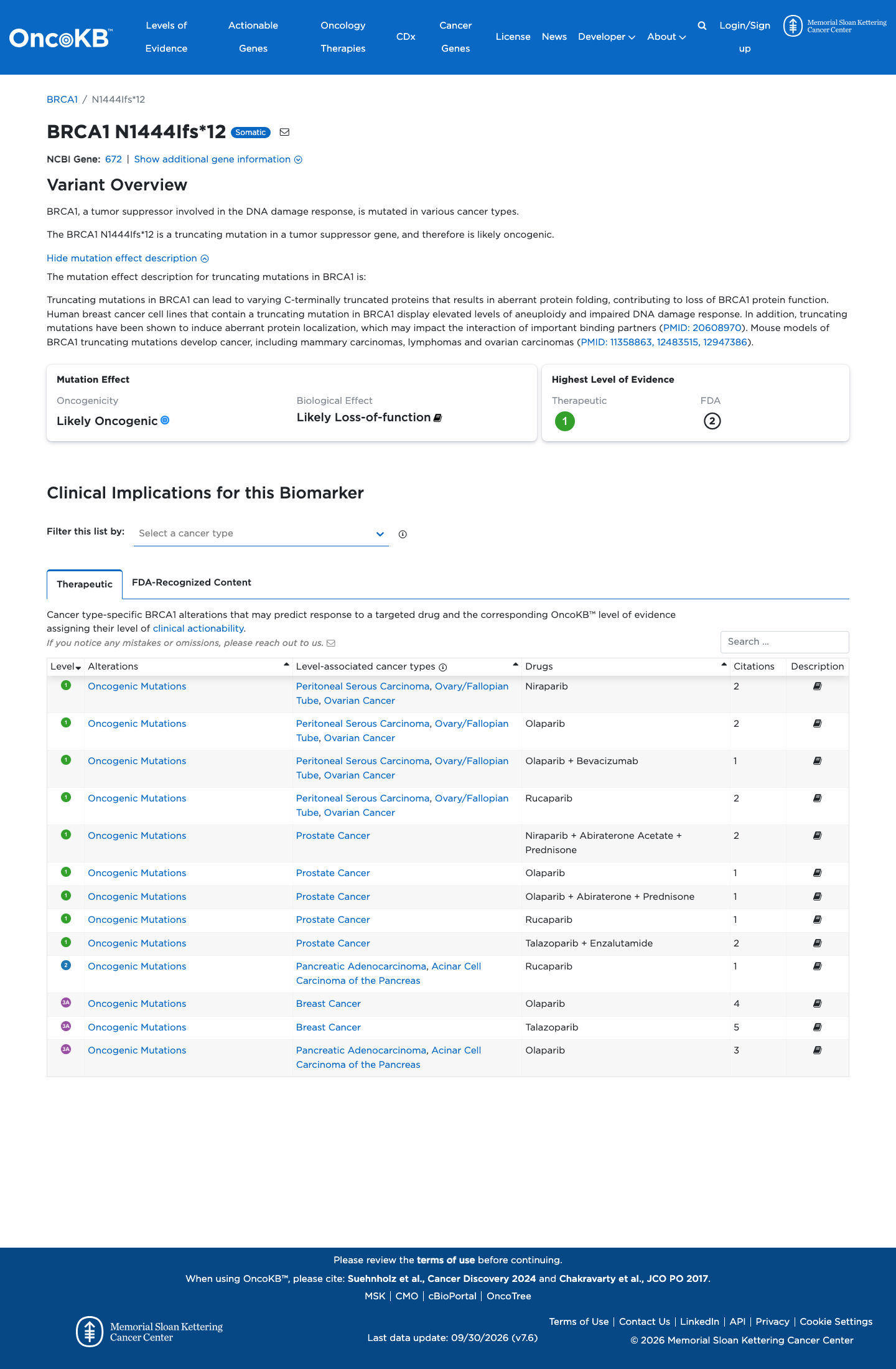Open the cBioPortal footer link
Viewport: 896px width, 1369px height.
(x=452, y=1296)
